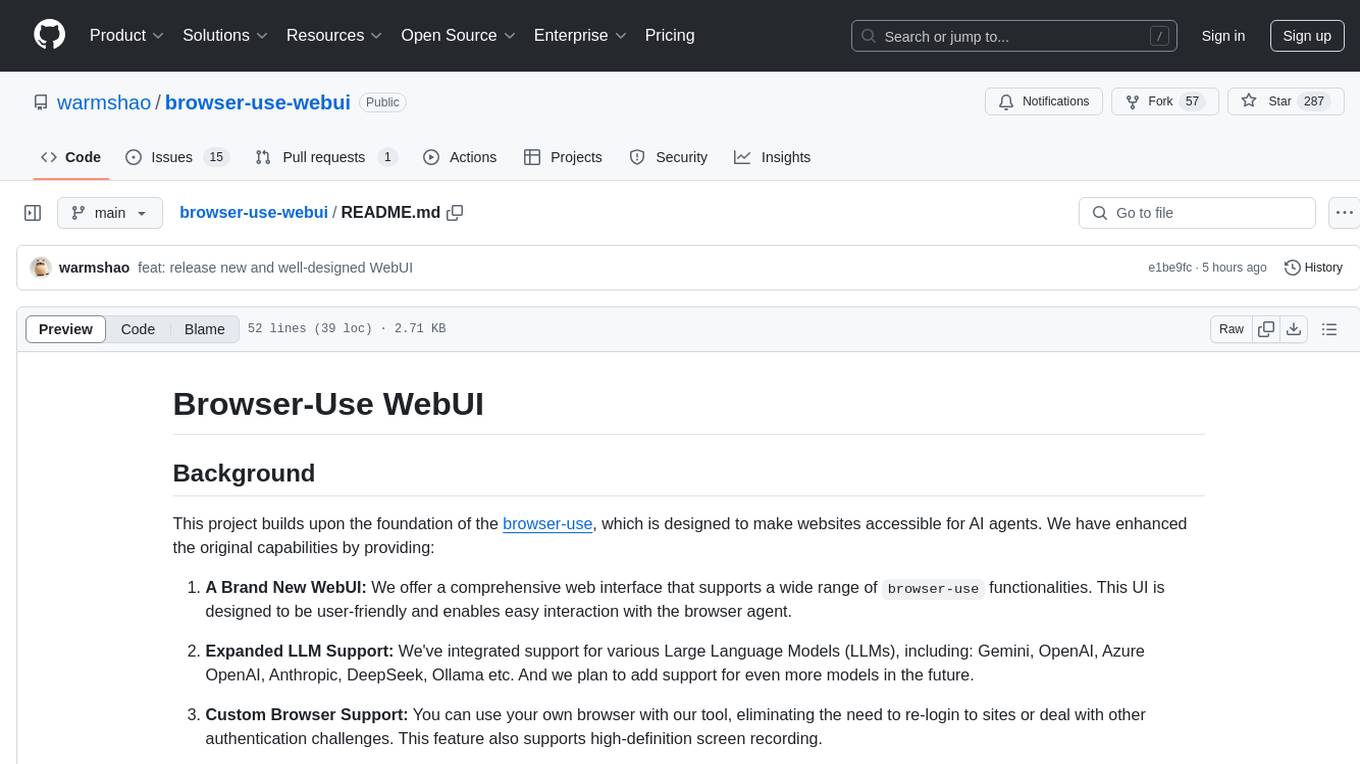Click the Background heading
The width and height of the screenshot is (1360, 764).
click(244, 473)
